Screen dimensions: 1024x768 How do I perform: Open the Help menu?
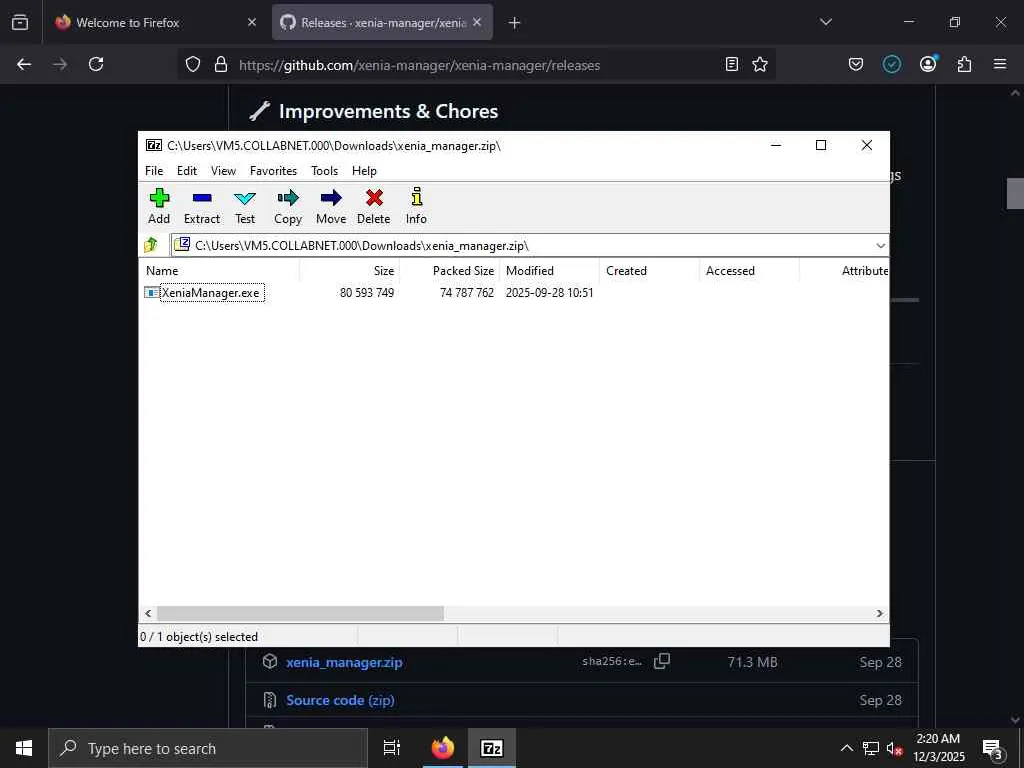(x=364, y=170)
